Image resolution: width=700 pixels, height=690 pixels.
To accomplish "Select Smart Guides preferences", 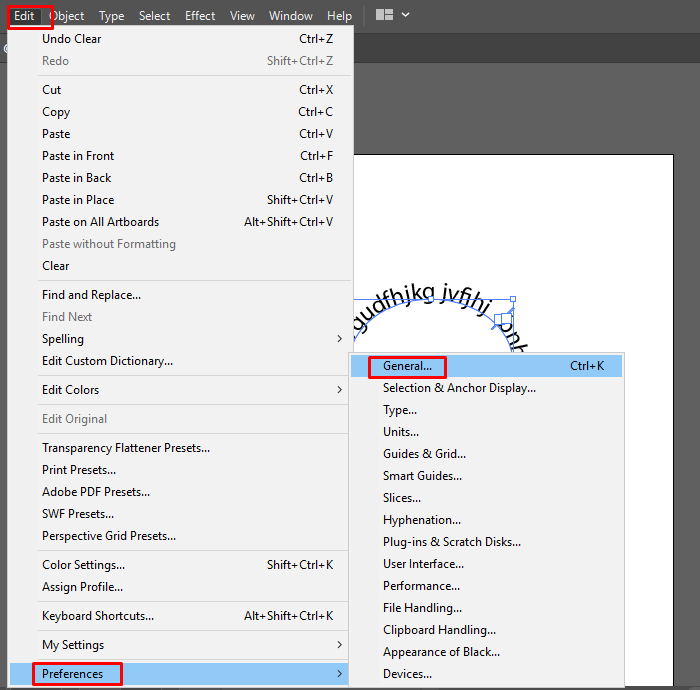I will [422, 476].
